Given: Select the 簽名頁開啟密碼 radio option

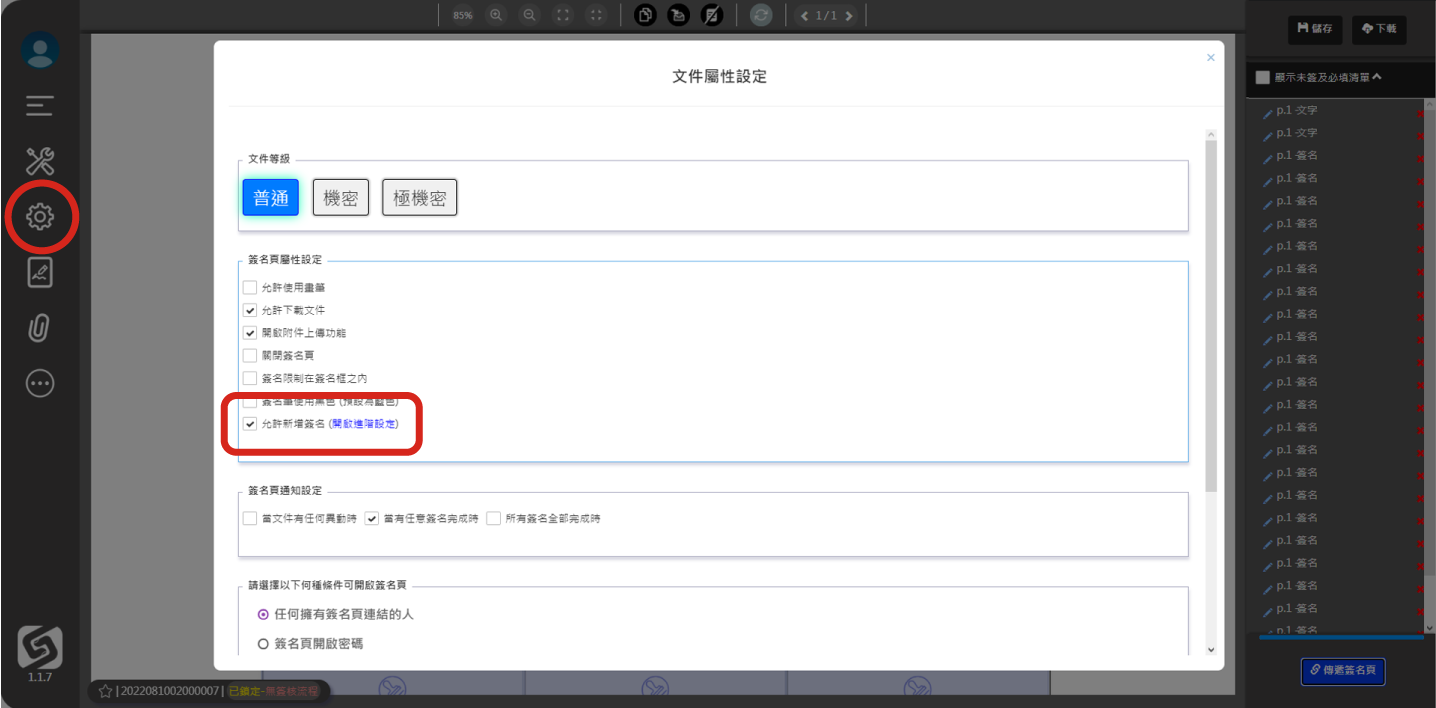Looking at the screenshot, I should (263, 644).
